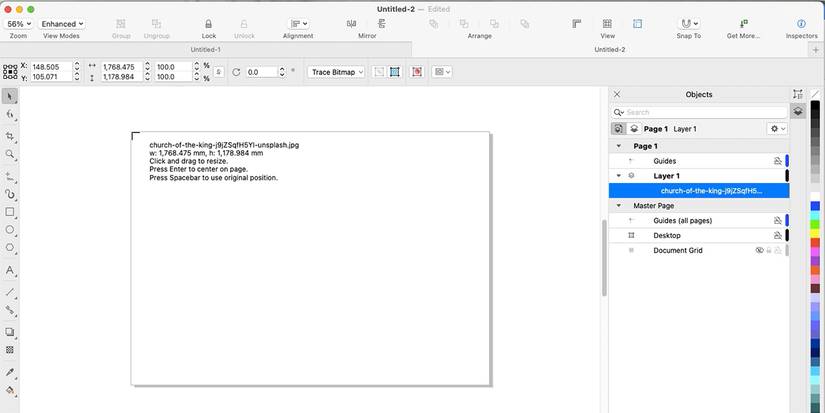Image resolution: width=825 pixels, height=413 pixels.
Task: Switch to the Untitled-2 document tab
Action: tap(609, 49)
